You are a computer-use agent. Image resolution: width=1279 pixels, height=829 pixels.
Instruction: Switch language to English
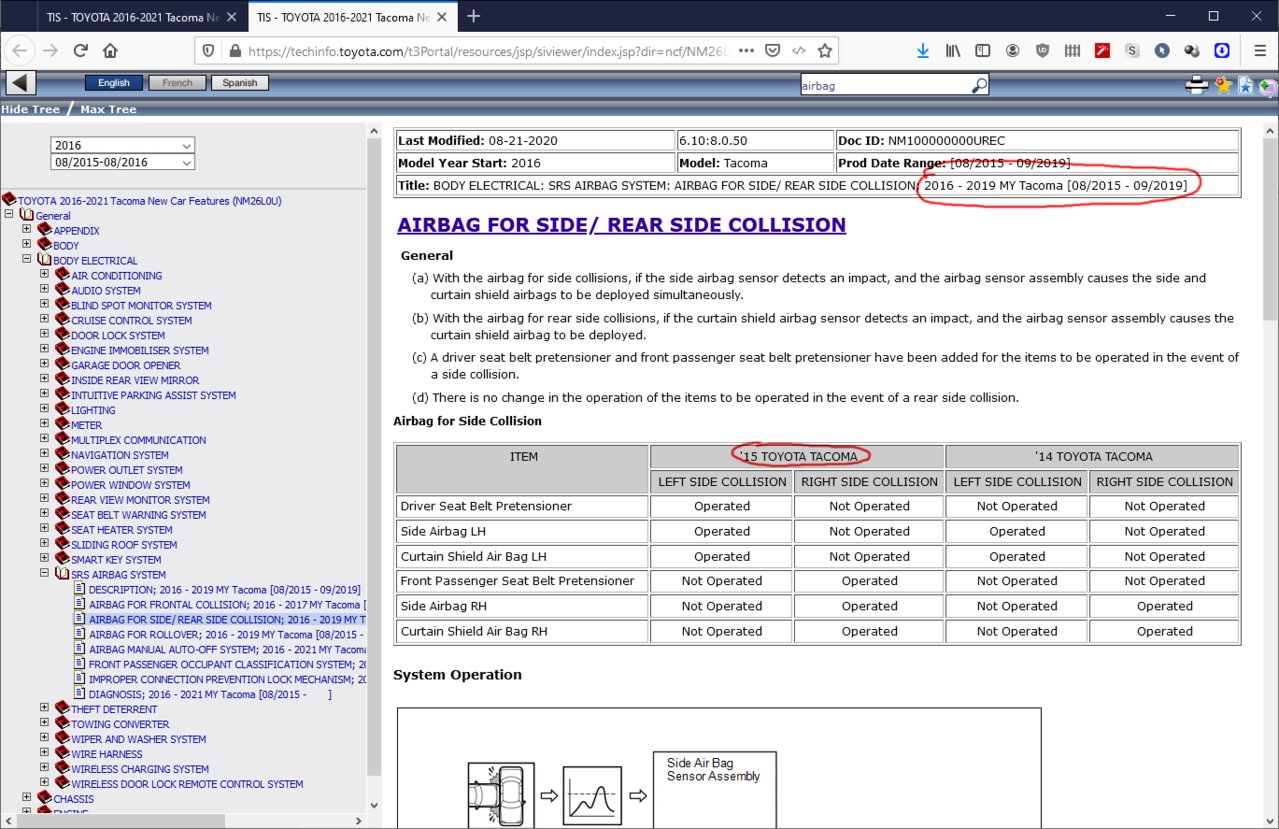pos(113,83)
